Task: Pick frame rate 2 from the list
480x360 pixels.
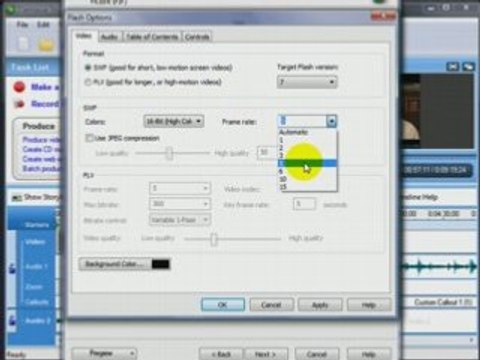Action: [x=307, y=148]
